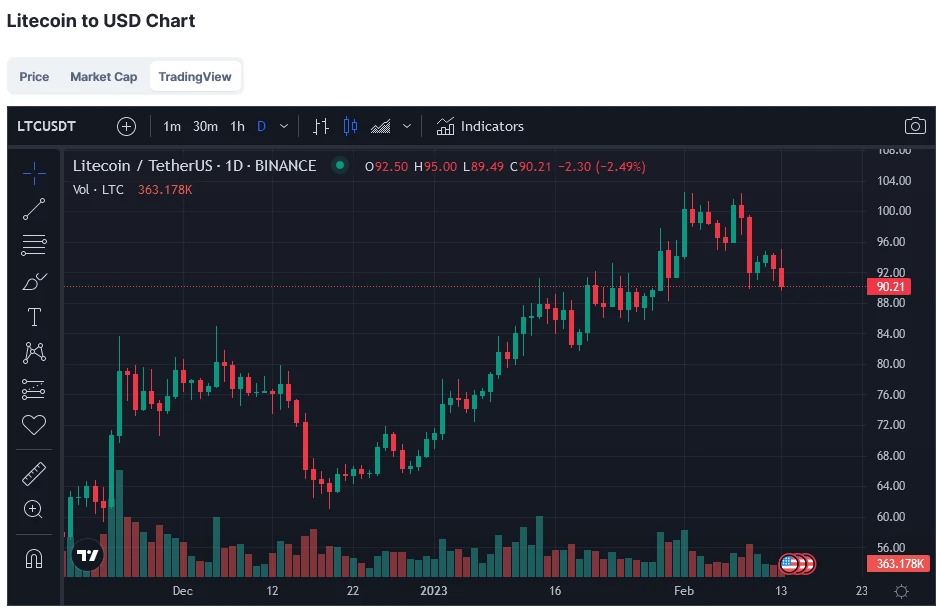Click the 90.21 current price label
This screenshot has width=936, height=608.
click(x=890, y=287)
